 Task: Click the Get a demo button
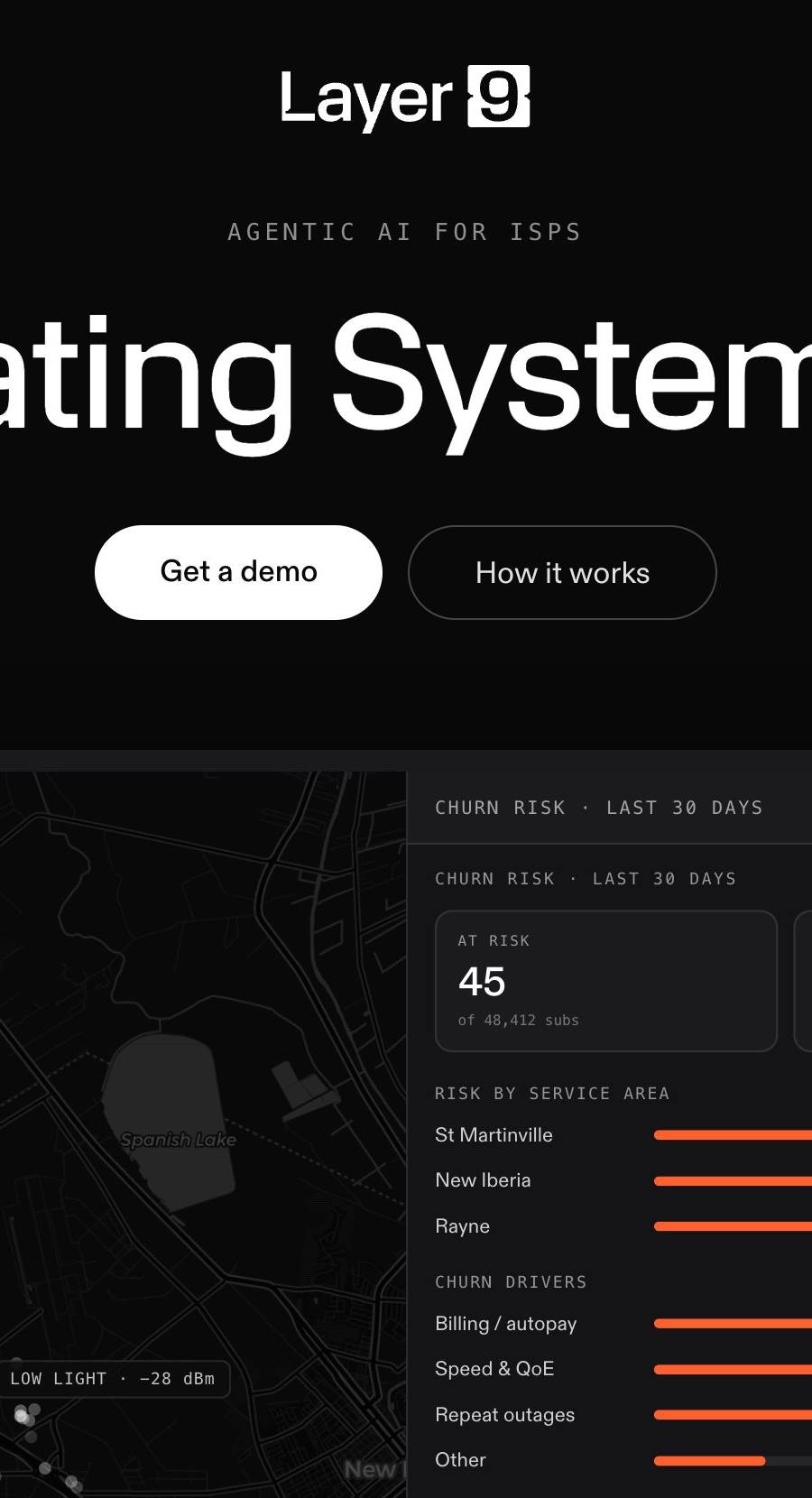point(238,572)
